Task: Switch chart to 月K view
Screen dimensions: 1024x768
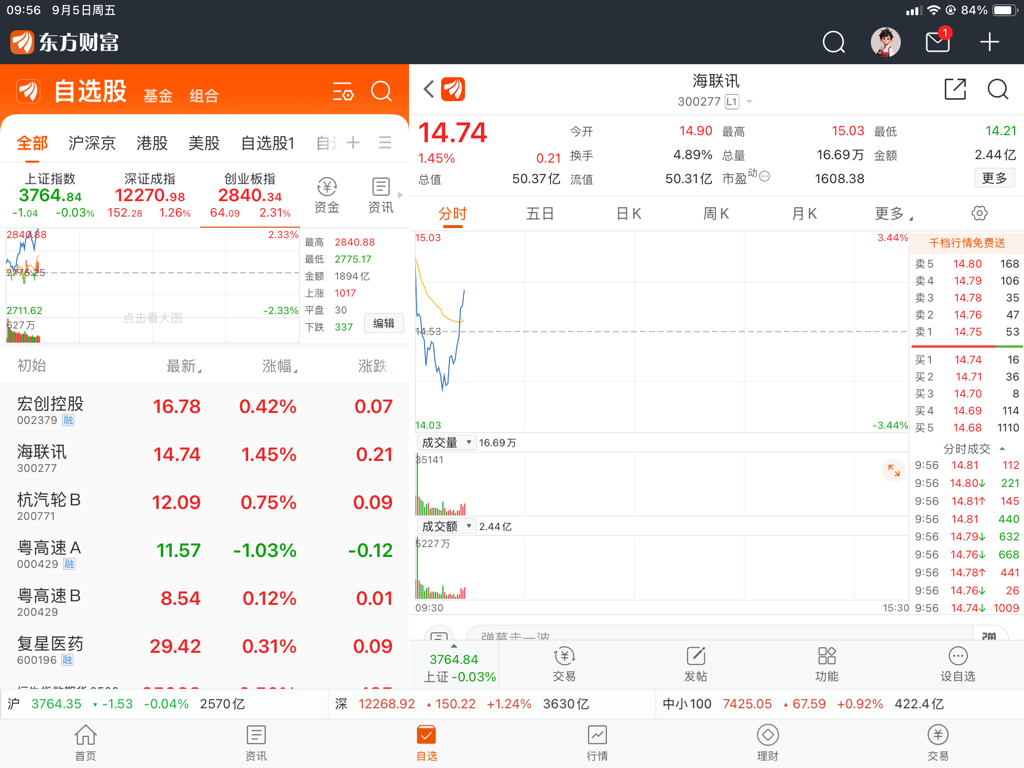Action: 804,214
